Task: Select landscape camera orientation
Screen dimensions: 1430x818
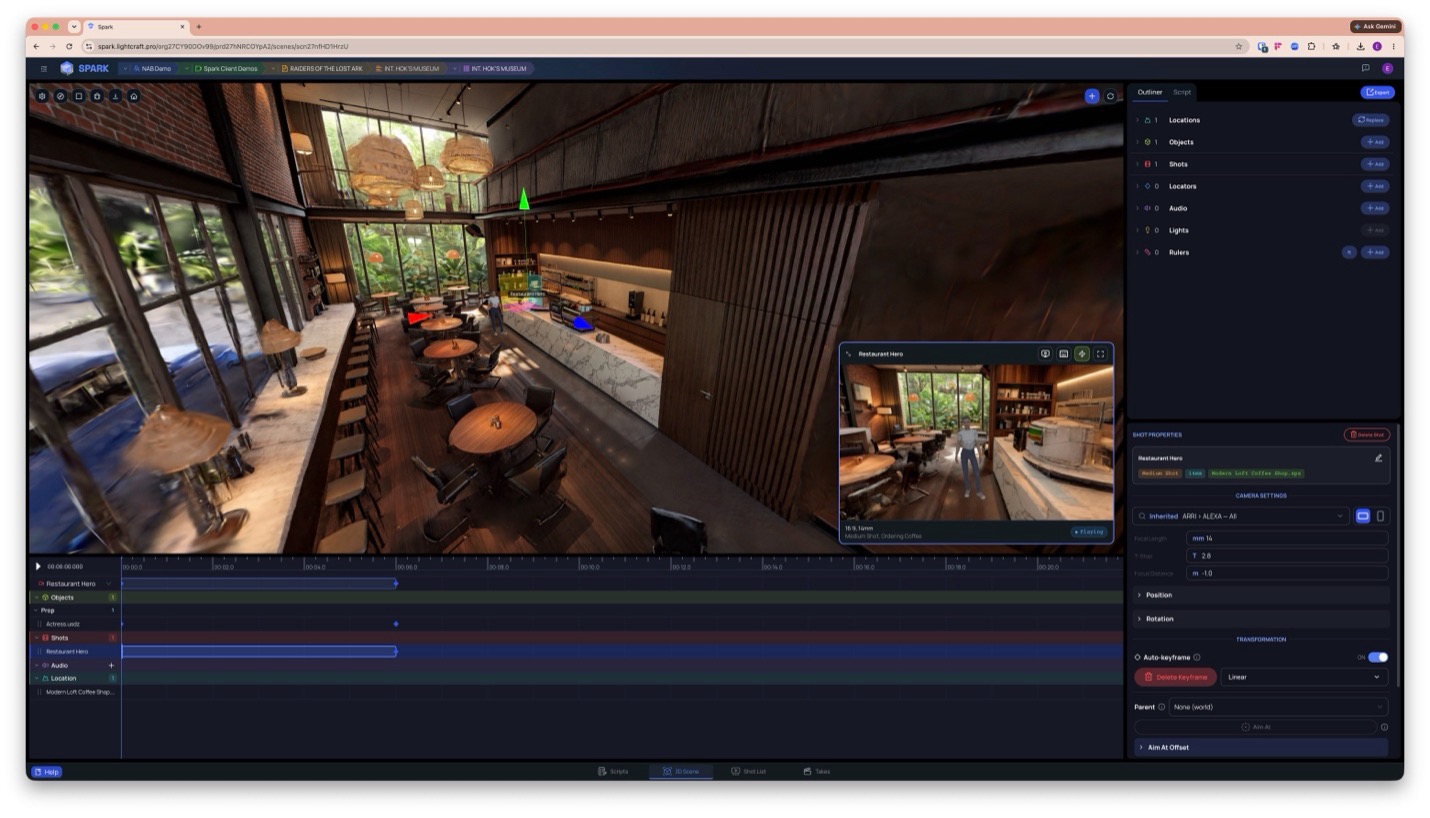Action: tap(1362, 516)
